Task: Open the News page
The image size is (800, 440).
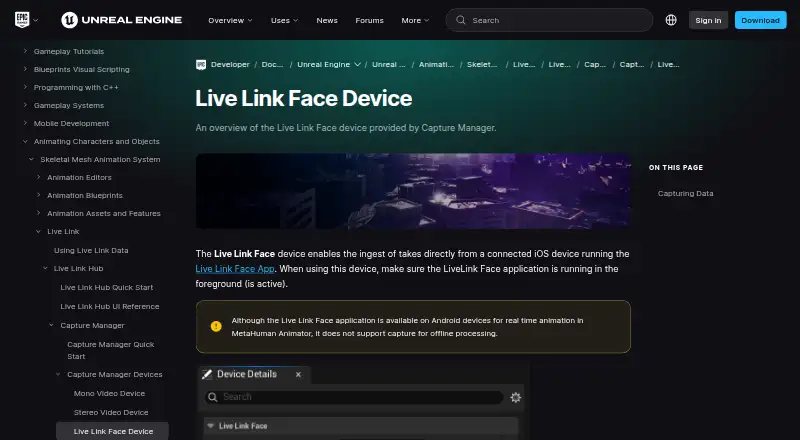Action: (x=327, y=20)
